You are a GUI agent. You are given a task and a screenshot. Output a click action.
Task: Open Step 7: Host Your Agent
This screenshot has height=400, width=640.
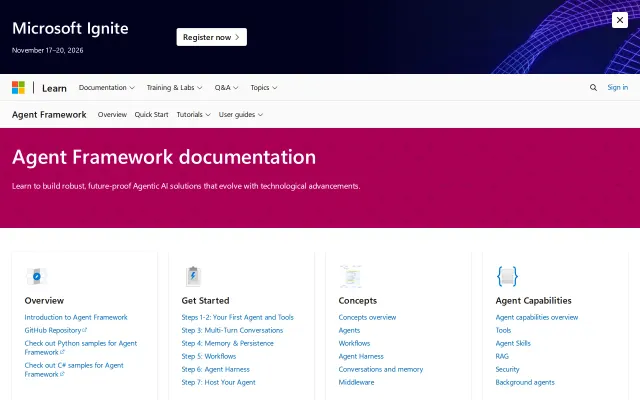[218, 382]
